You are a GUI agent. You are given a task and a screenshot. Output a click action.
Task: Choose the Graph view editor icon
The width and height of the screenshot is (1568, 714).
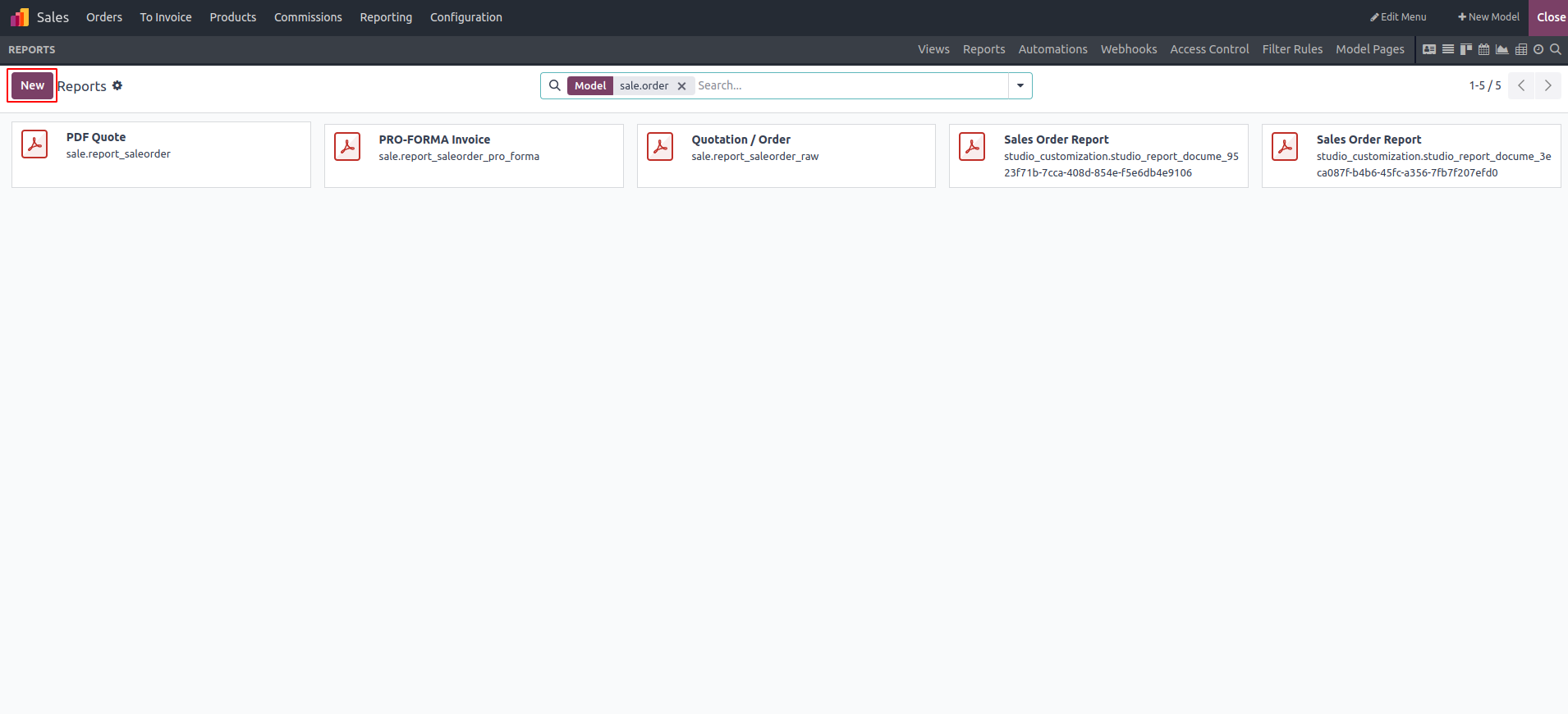tap(1502, 49)
